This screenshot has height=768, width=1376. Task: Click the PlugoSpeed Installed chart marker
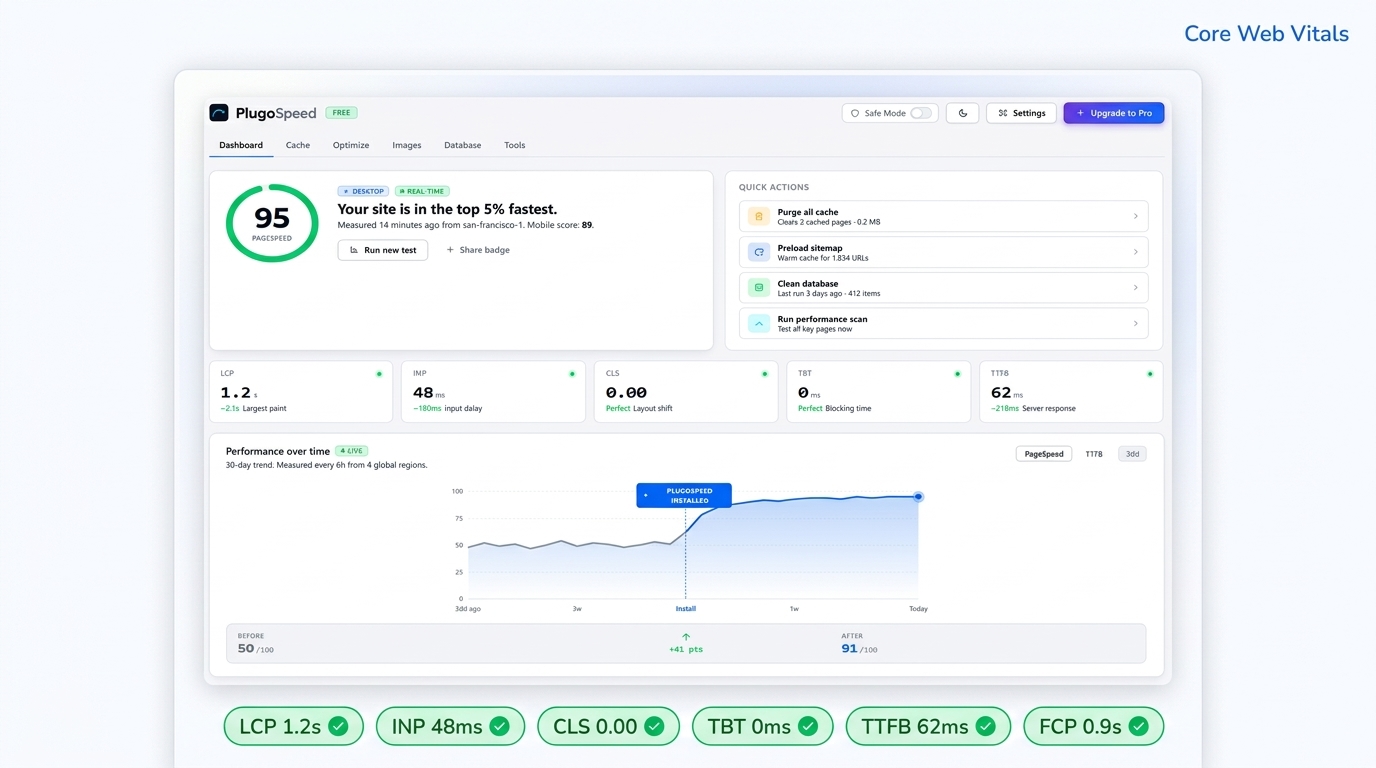pos(684,495)
